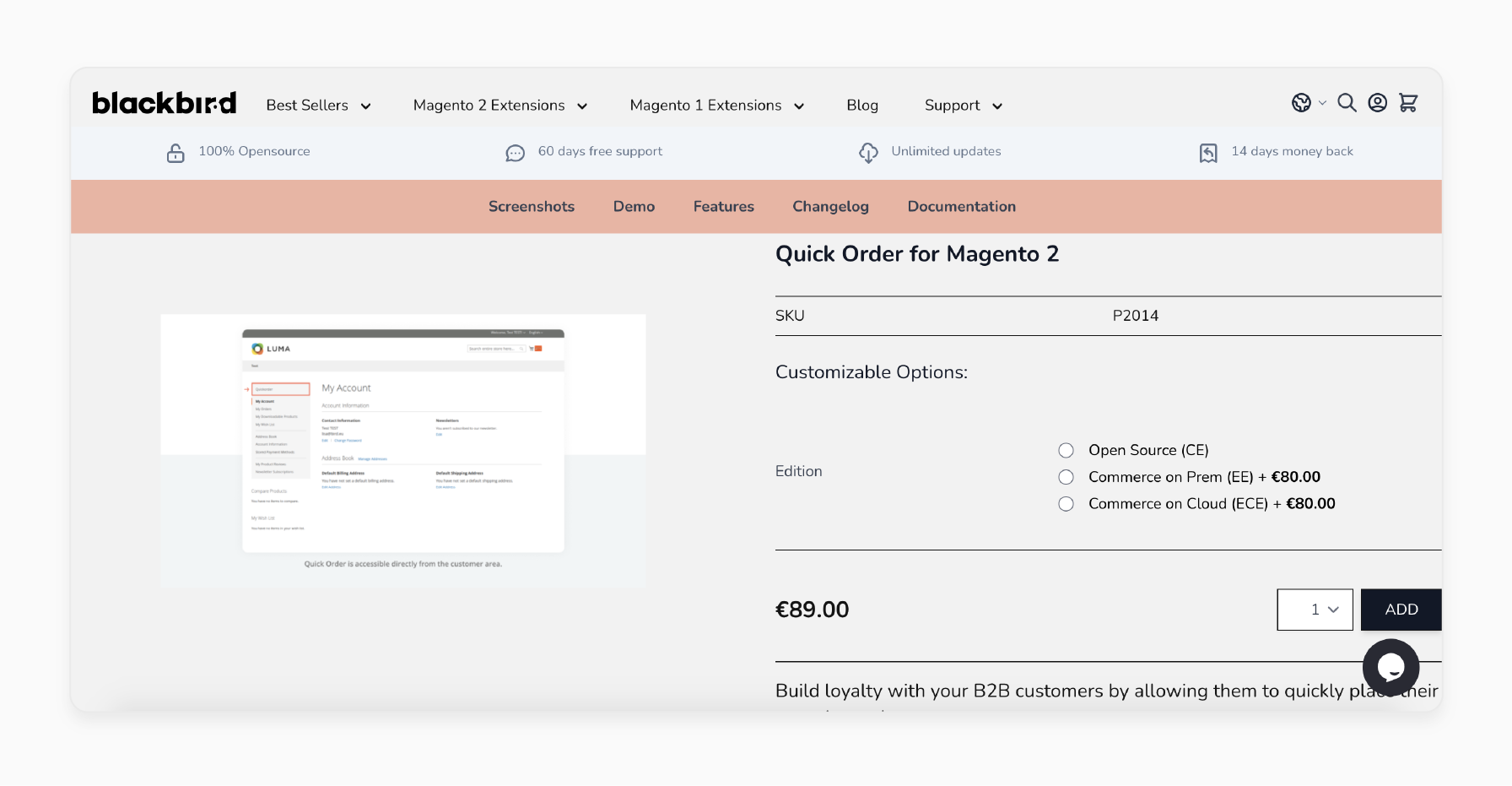Click the €89.00 price
1512x786 pixels.
(x=812, y=610)
